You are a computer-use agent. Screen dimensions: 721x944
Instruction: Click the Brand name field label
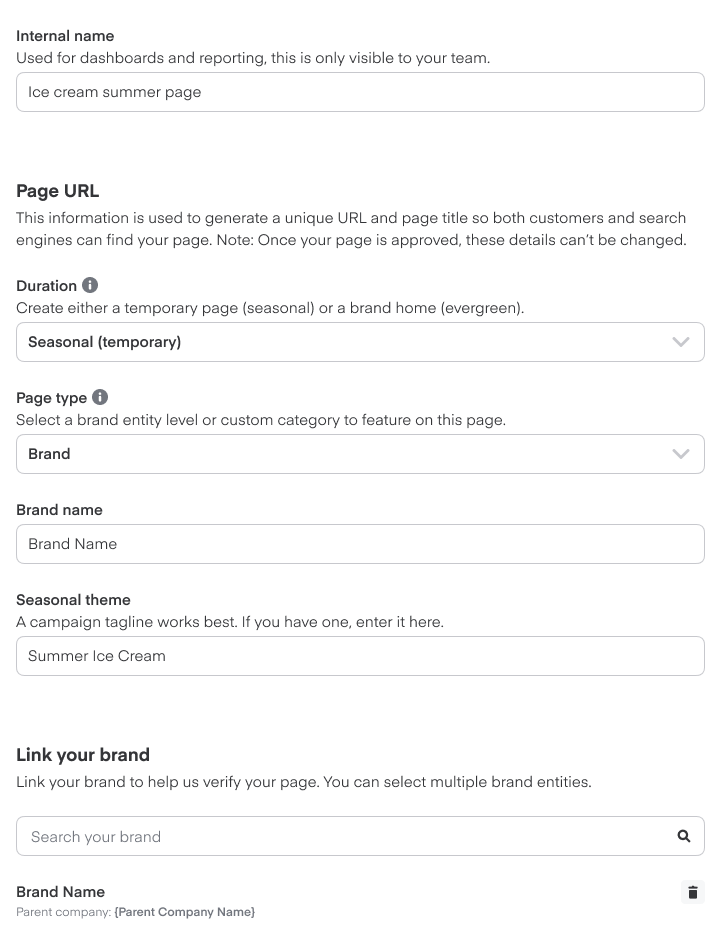pyautogui.click(x=59, y=510)
